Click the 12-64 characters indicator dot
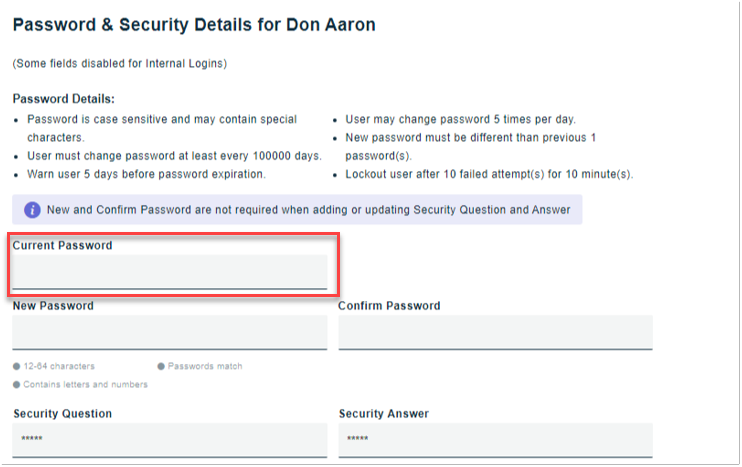Screen dimensions: 742x467 pyautogui.click(x=17, y=366)
